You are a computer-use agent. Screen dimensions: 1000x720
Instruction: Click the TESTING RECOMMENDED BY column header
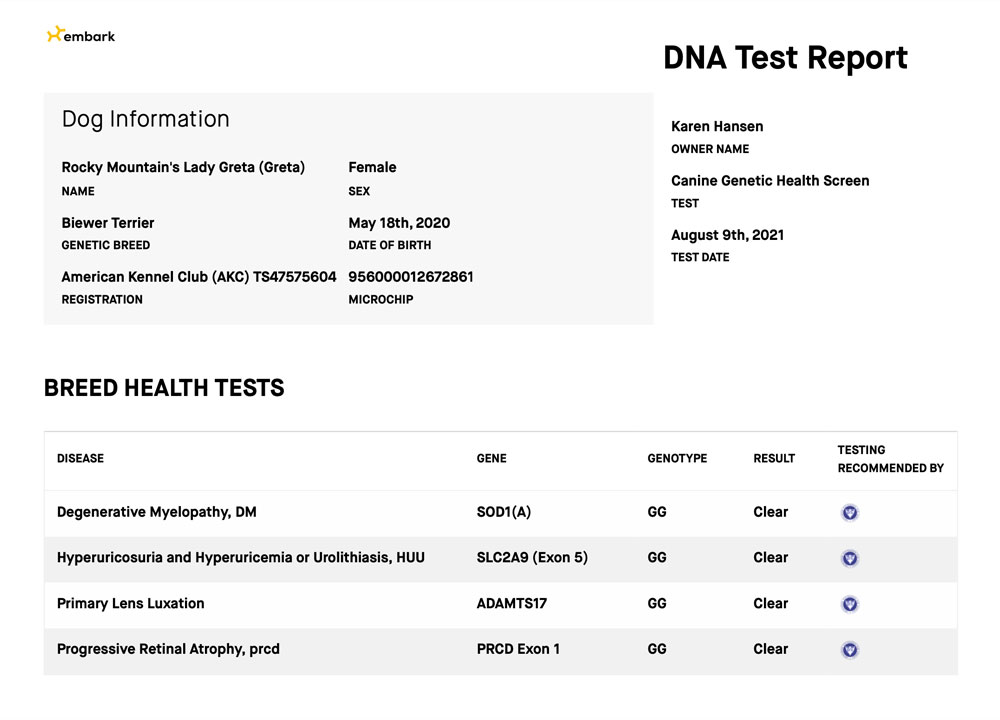pos(890,459)
